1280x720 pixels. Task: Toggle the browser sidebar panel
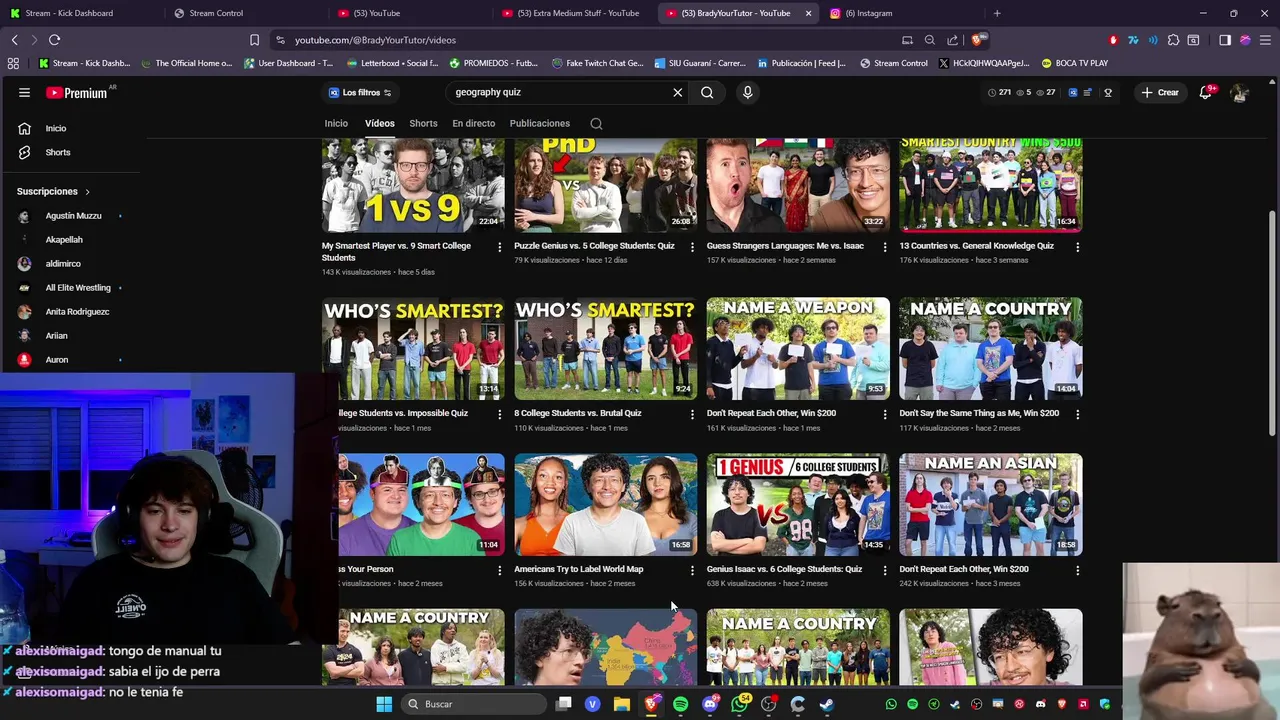[x=1225, y=40]
